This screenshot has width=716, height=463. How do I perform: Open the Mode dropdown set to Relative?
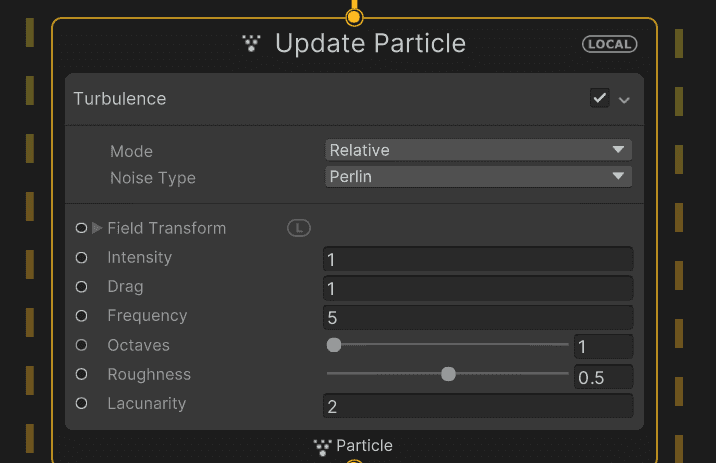click(x=478, y=150)
